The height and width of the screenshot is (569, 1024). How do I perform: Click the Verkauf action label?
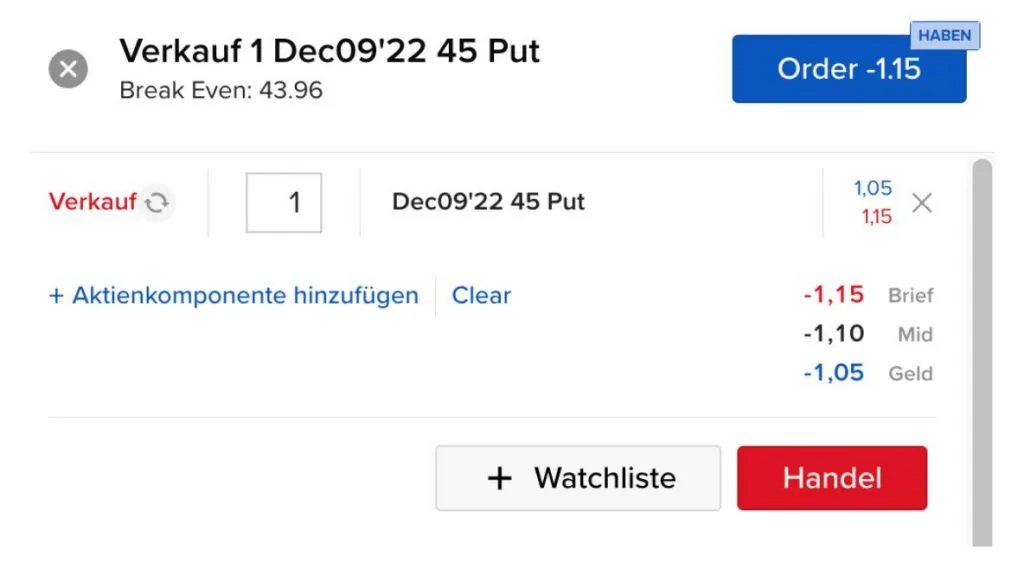pos(93,202)
